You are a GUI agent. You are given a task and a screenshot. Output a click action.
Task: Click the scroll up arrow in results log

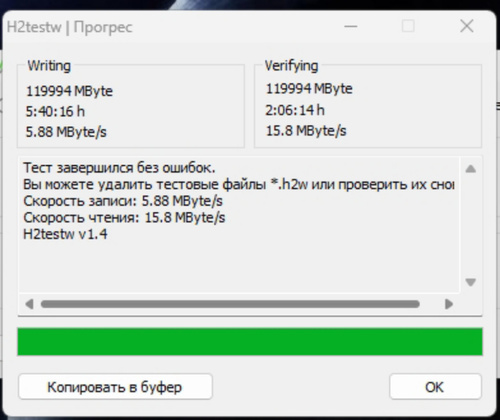tap(470, 169)
